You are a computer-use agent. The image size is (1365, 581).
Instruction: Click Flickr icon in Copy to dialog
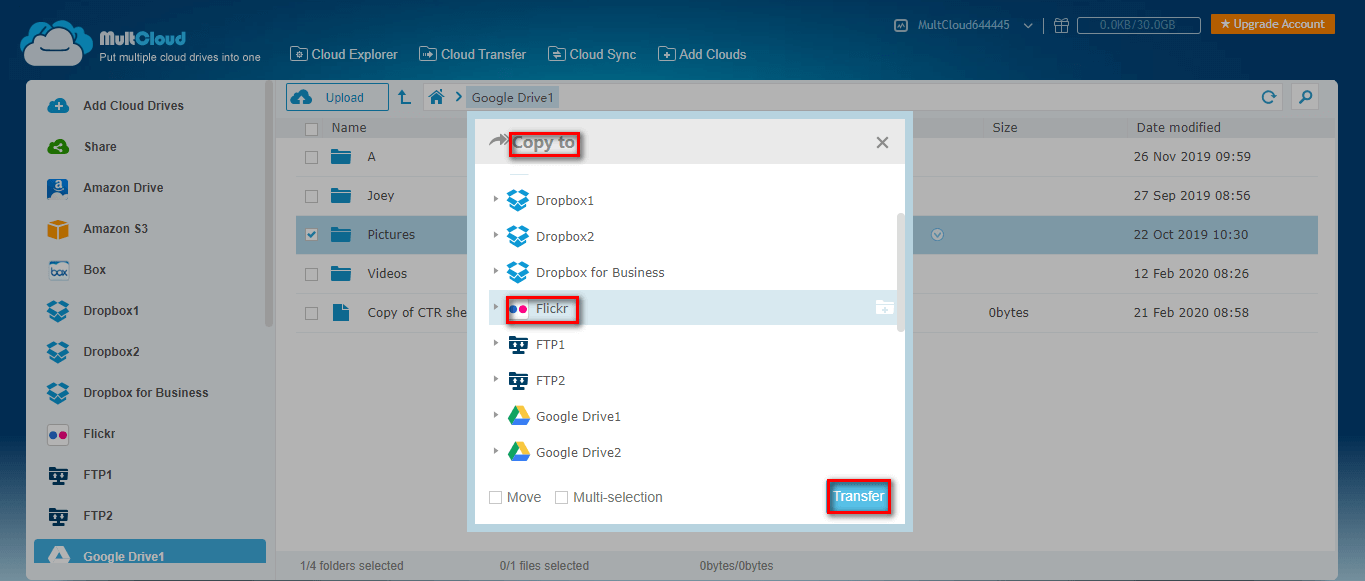[x=518, y=309]
